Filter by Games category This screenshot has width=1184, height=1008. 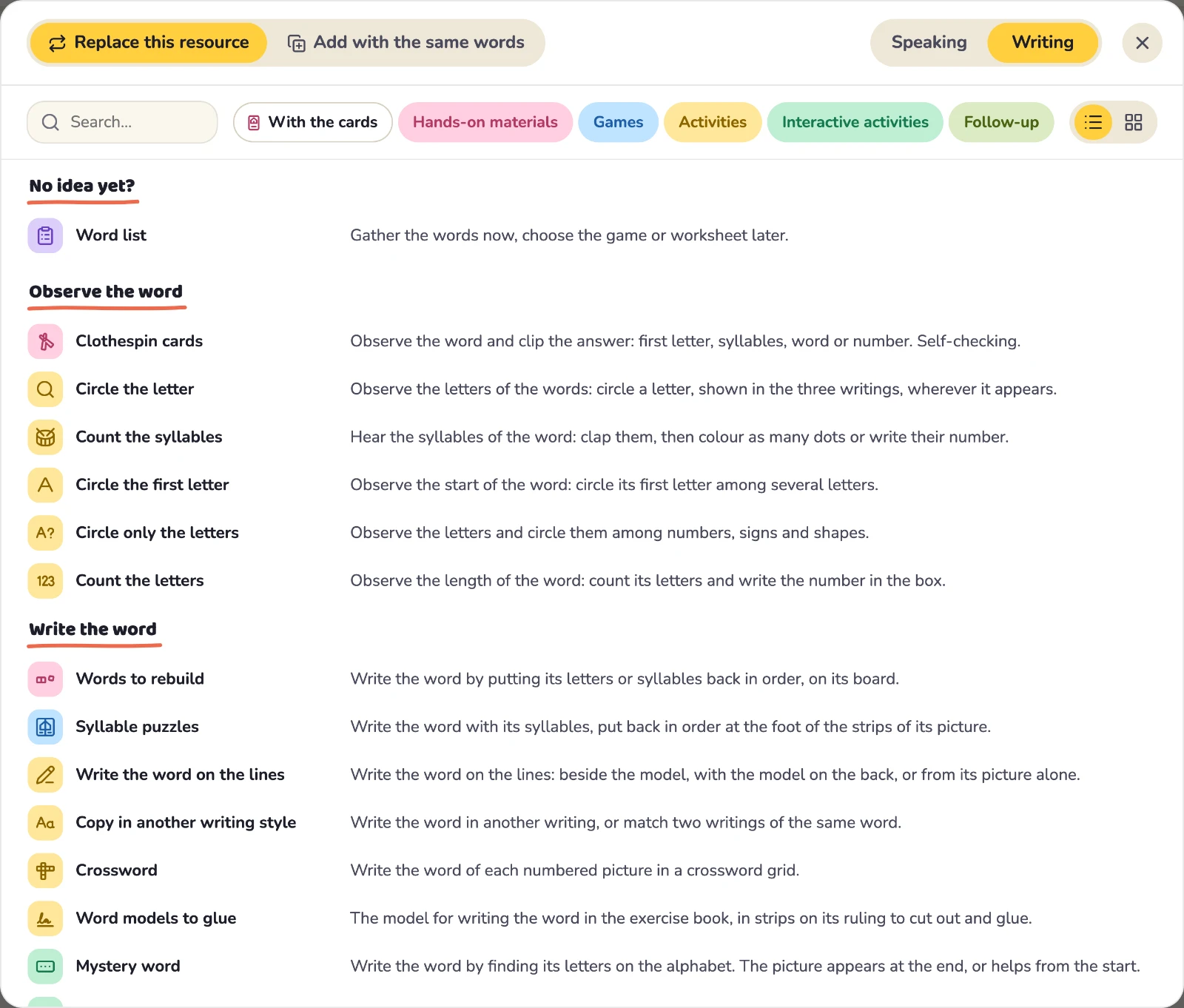pos(618,122)
